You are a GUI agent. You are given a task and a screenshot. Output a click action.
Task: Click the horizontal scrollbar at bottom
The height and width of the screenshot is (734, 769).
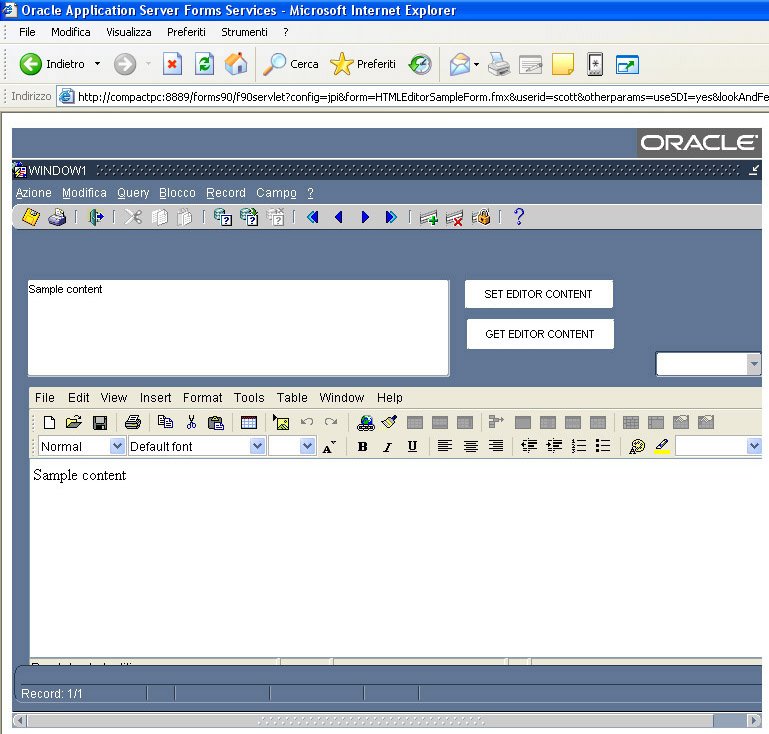[370, 720]
